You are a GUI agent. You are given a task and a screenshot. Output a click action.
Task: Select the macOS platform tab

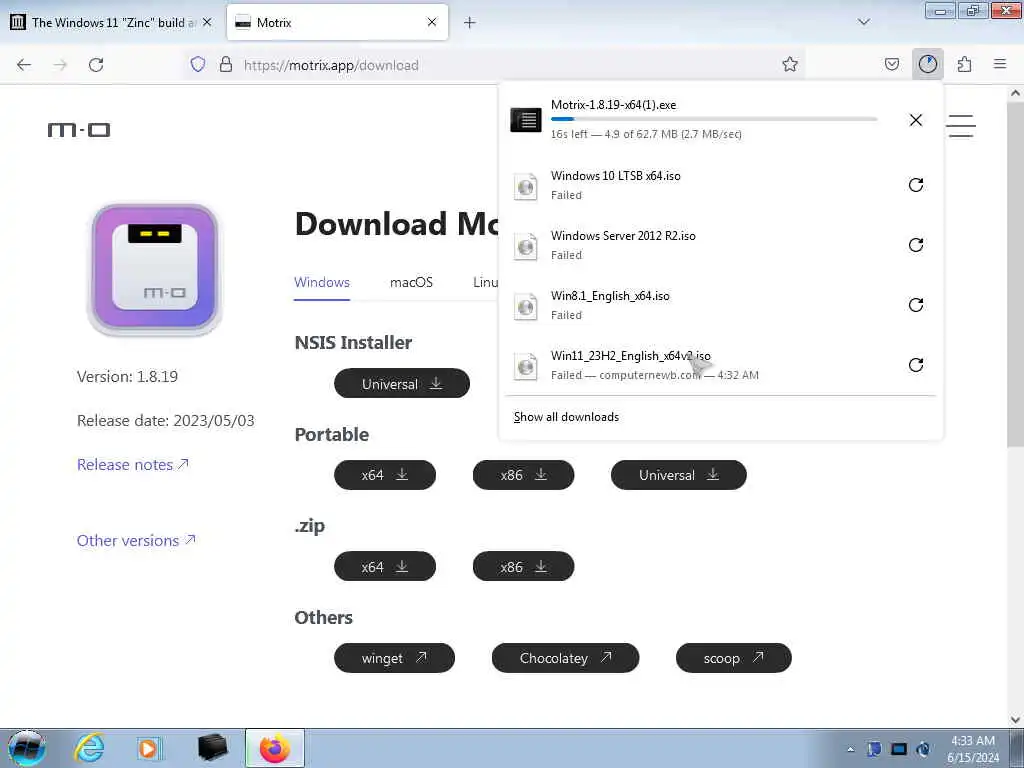click(411, 282)
